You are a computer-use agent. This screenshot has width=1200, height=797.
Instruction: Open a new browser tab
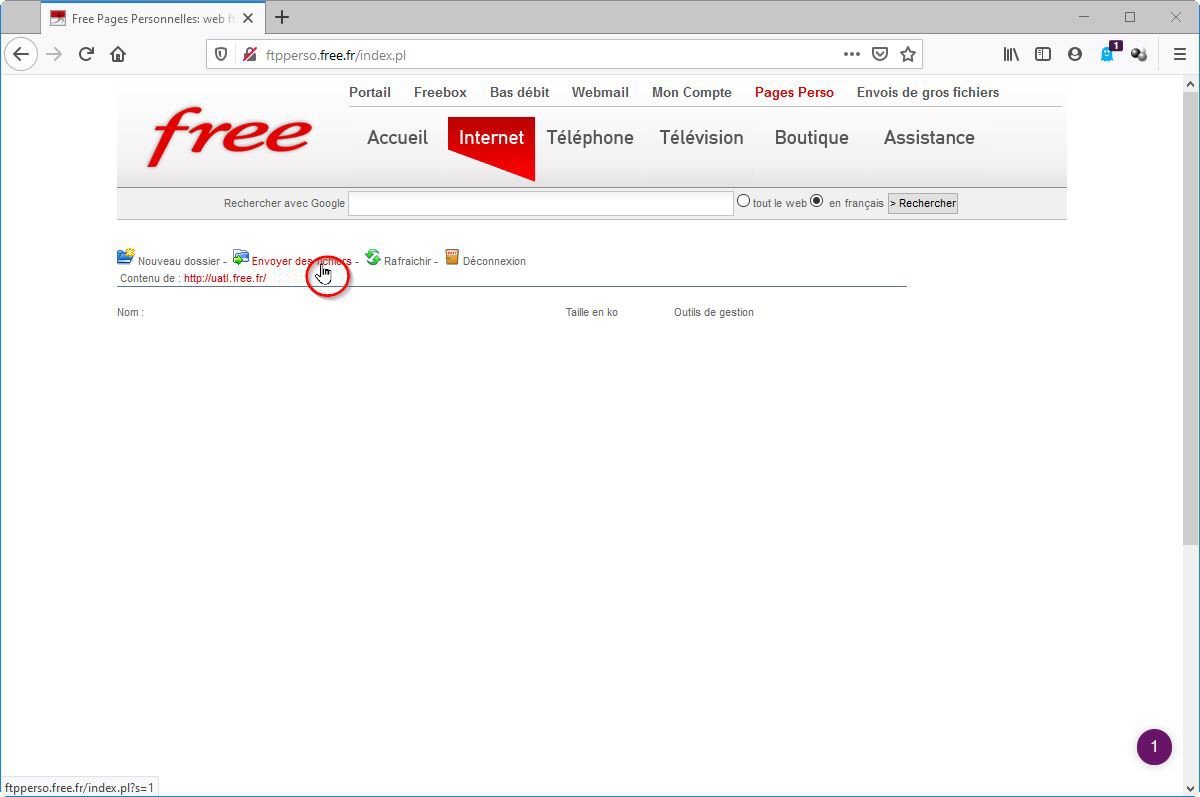pyautogui.click(x=282, y=17)
